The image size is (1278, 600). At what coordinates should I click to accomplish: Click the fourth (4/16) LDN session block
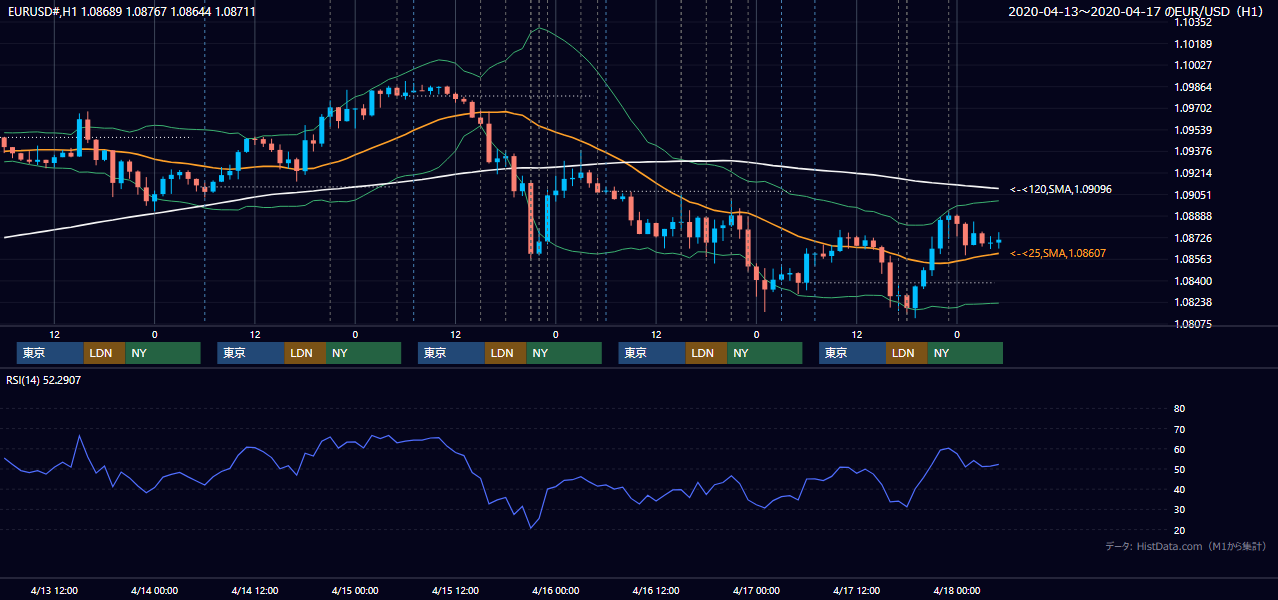pyautogui.click(x=706, y=353)
